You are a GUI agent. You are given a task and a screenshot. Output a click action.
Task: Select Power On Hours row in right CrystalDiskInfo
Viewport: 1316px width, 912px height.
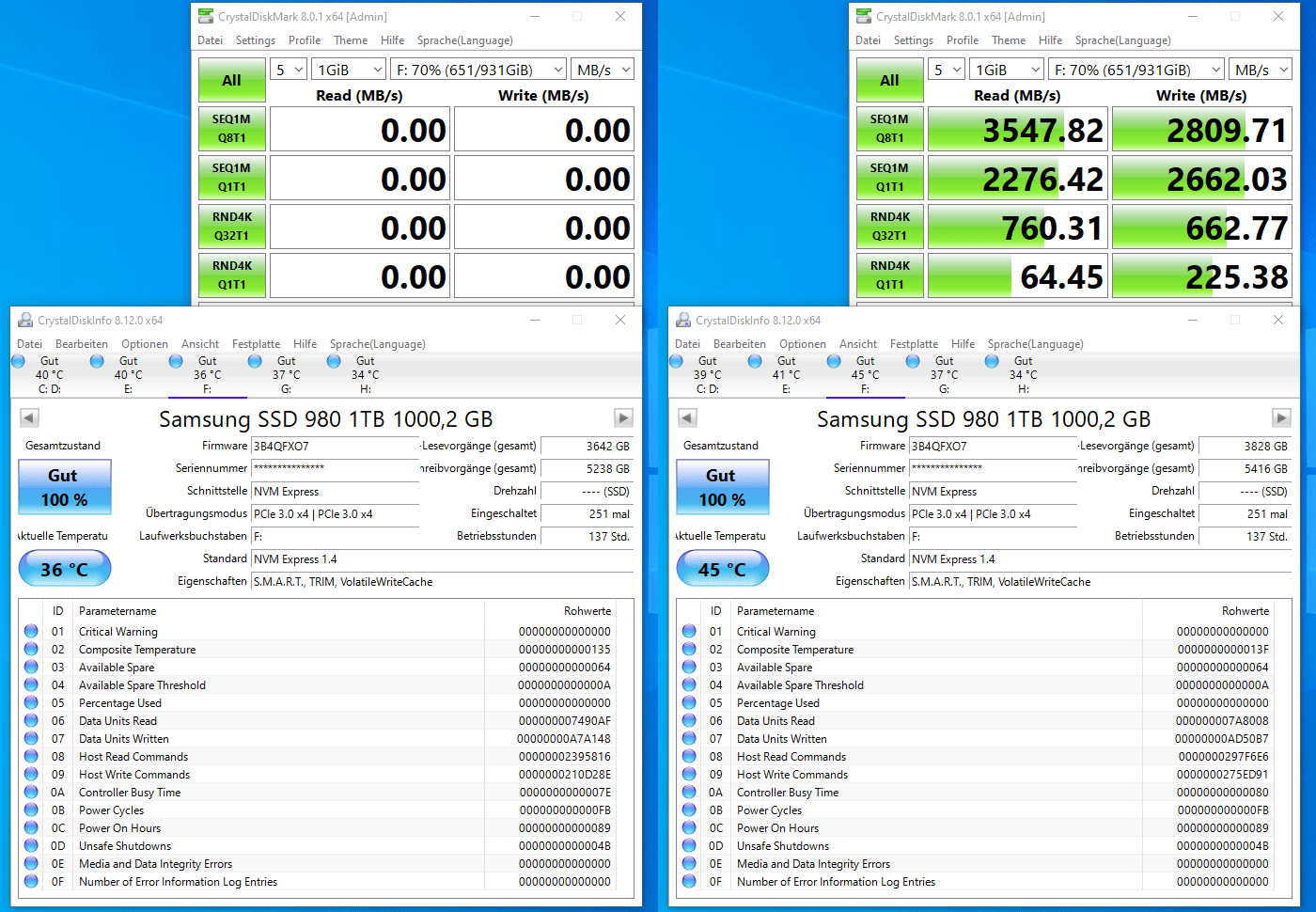pyautogui.click(x=976, y=828)
